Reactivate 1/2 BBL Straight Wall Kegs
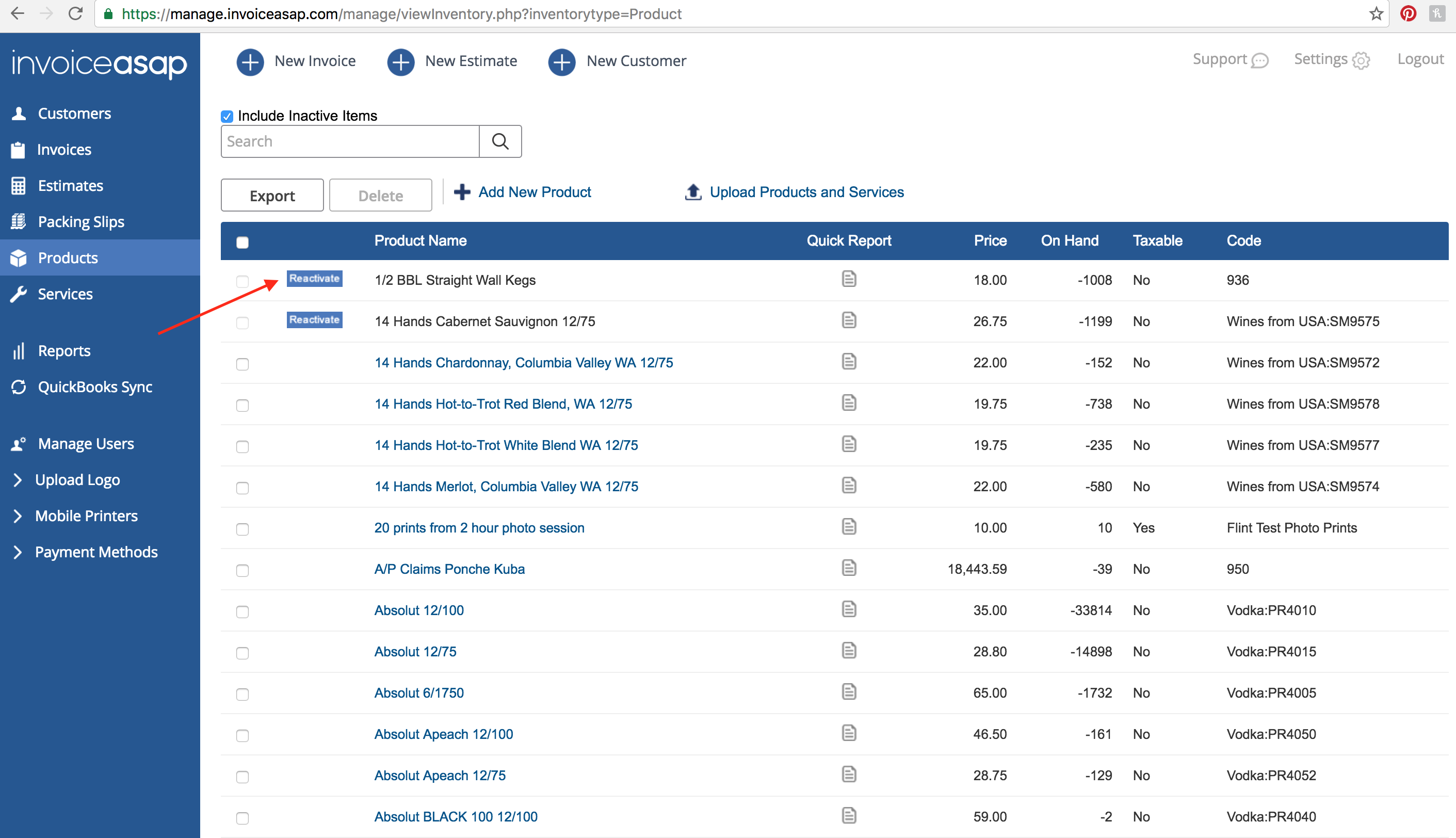Image resolution: width=1456 pixels, height=838 pixels. point(314,279)
